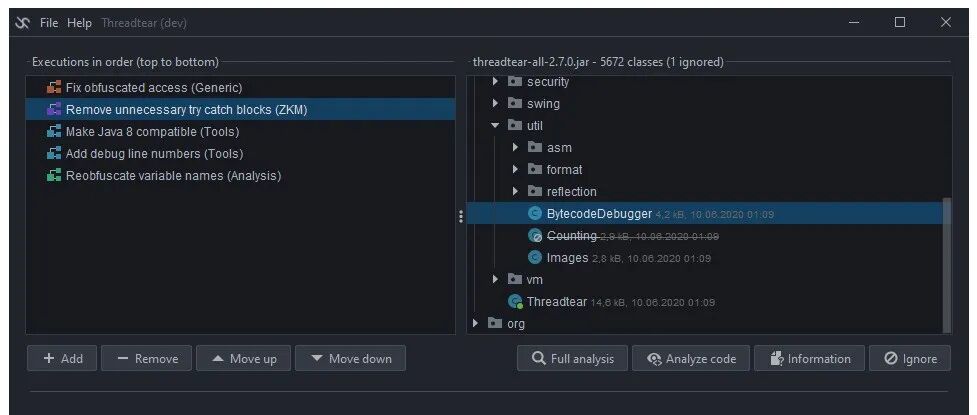
Task: Click the Threadtear logo icon
Action: point(22,23)
